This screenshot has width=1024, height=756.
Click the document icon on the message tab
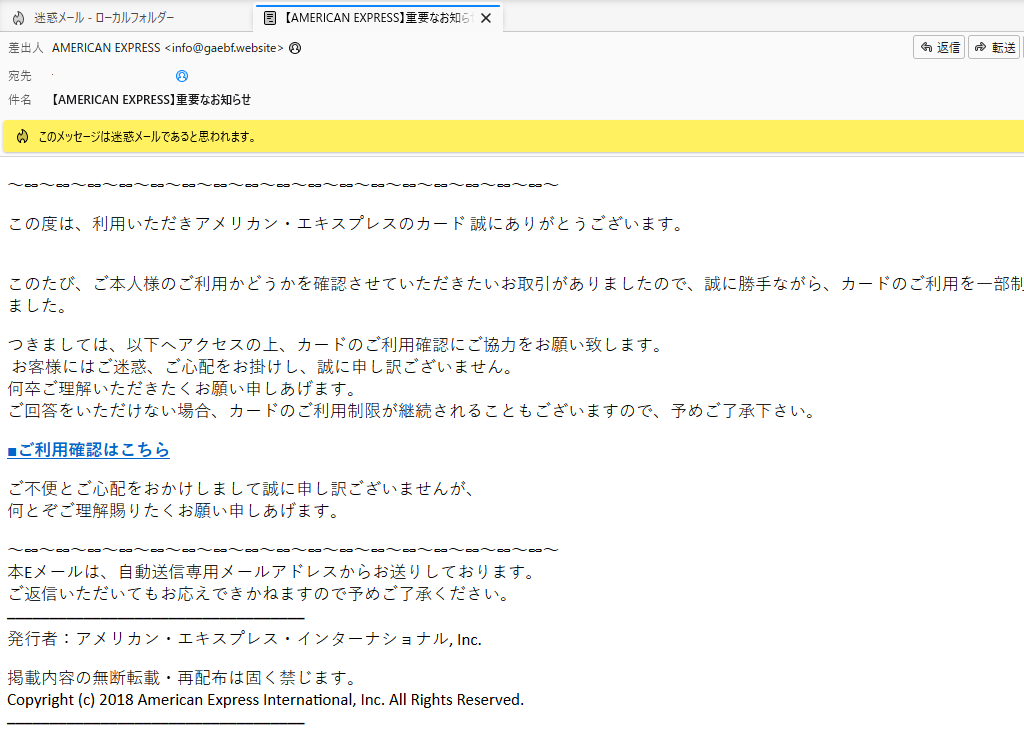tap(270, 18)
